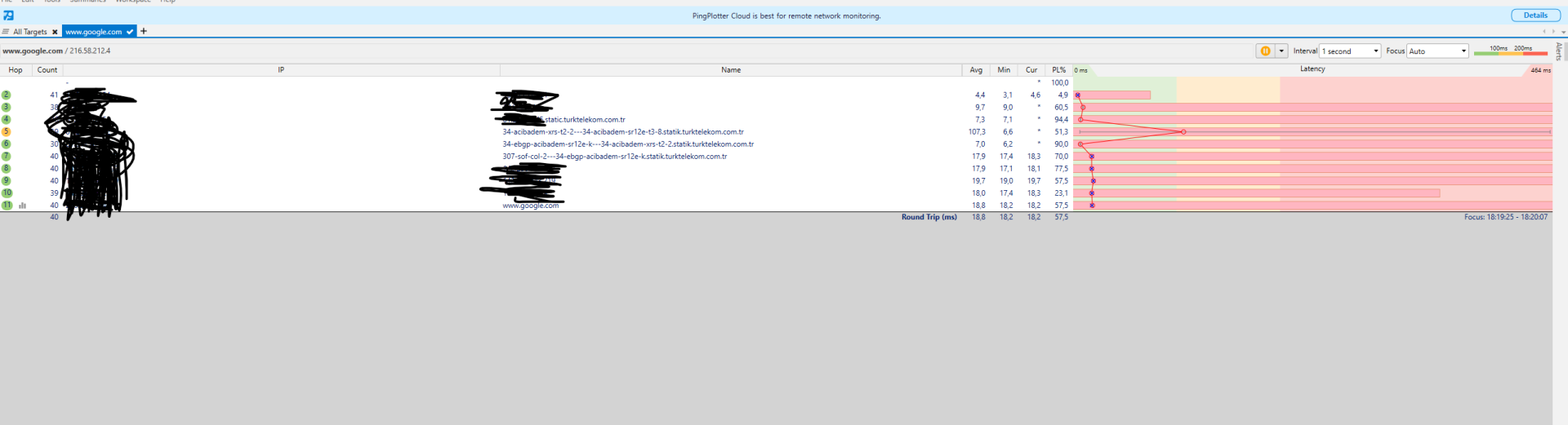This screenshot has width=1568, height=425.
Task: Open the Focus combo box set to Auto
Action: [1437, 51]
